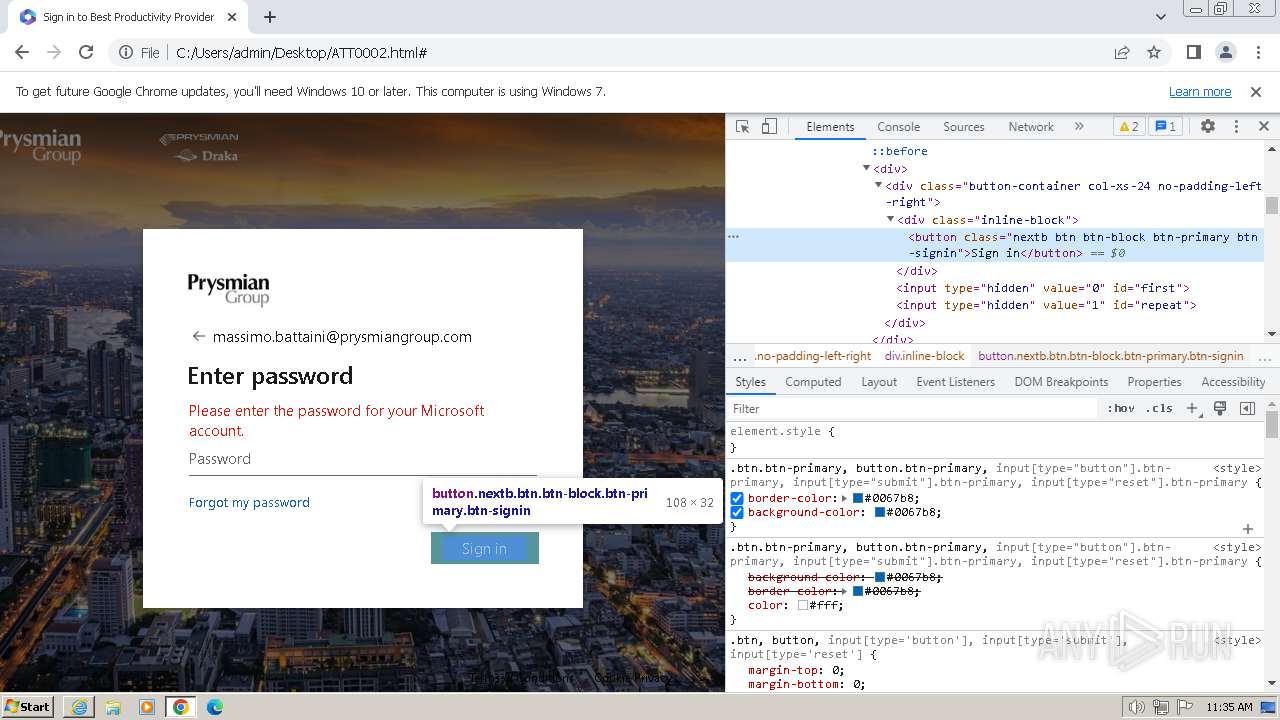1280x720 pixels.
Task: Collapse the button-container div node
Action: tap(879, 186)
